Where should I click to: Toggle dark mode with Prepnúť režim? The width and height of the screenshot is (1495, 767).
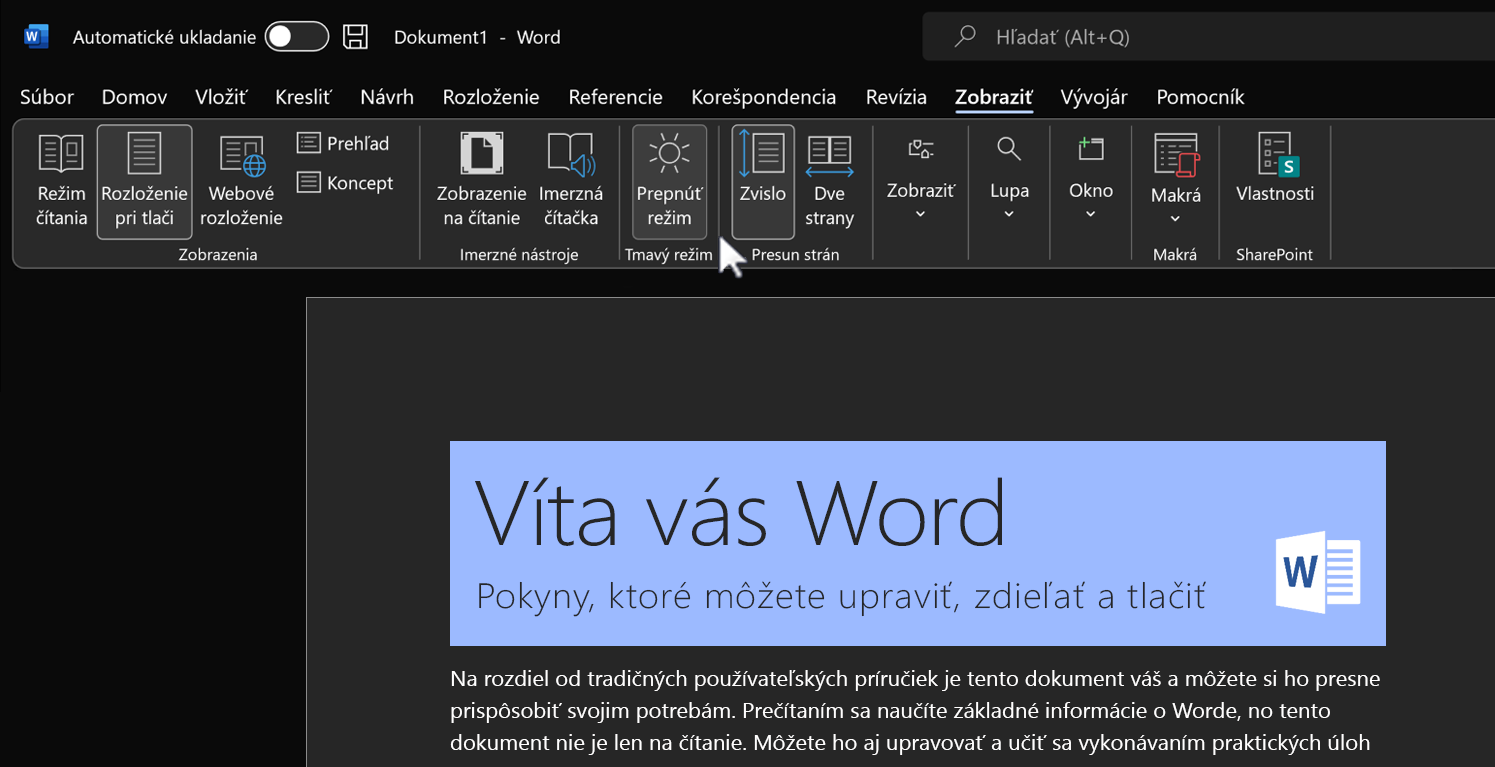(x=669, y=181)
